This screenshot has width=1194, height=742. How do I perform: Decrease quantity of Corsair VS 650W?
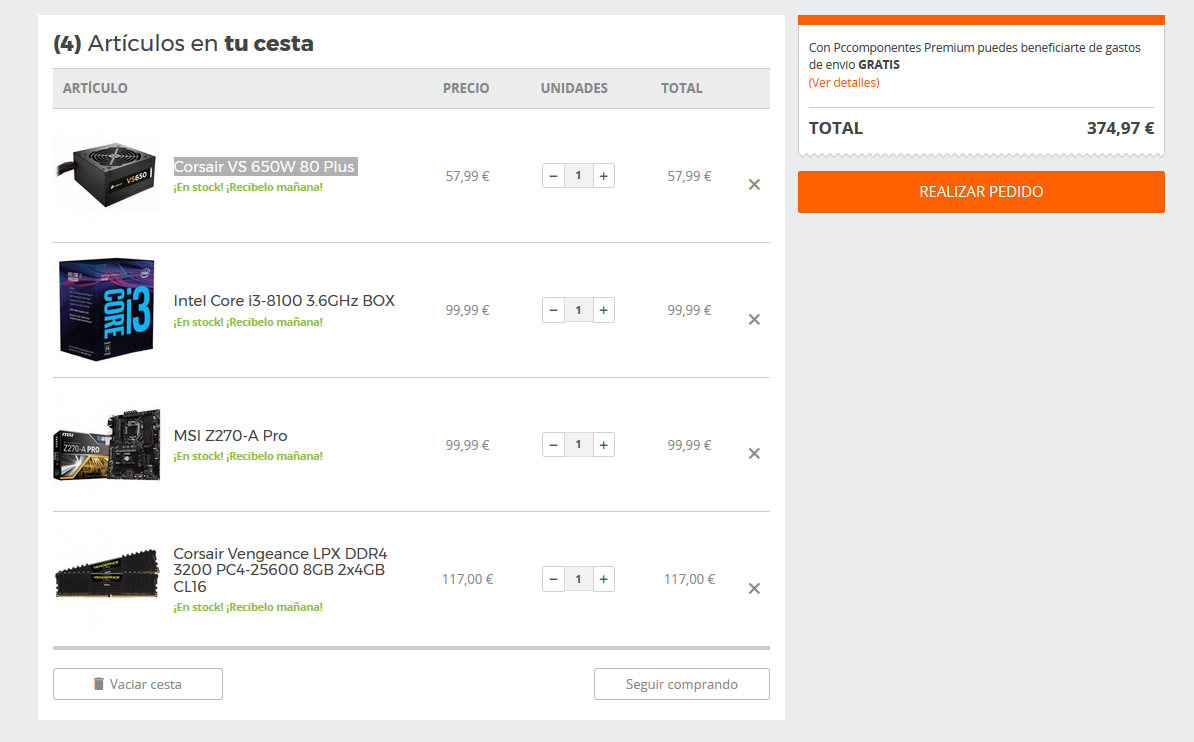point(554,176)
